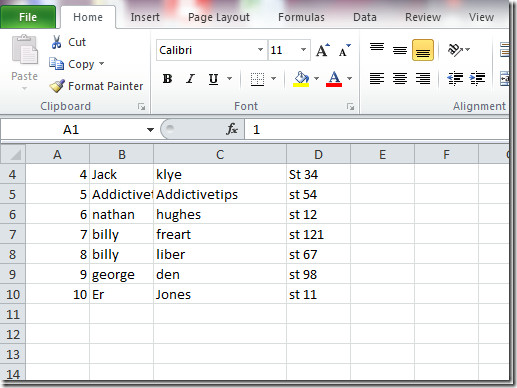Image resolution: width=517 pixels, height=388 pixels.
Task: Open the Font dialog launcher
Action: [x=350, y=107]
